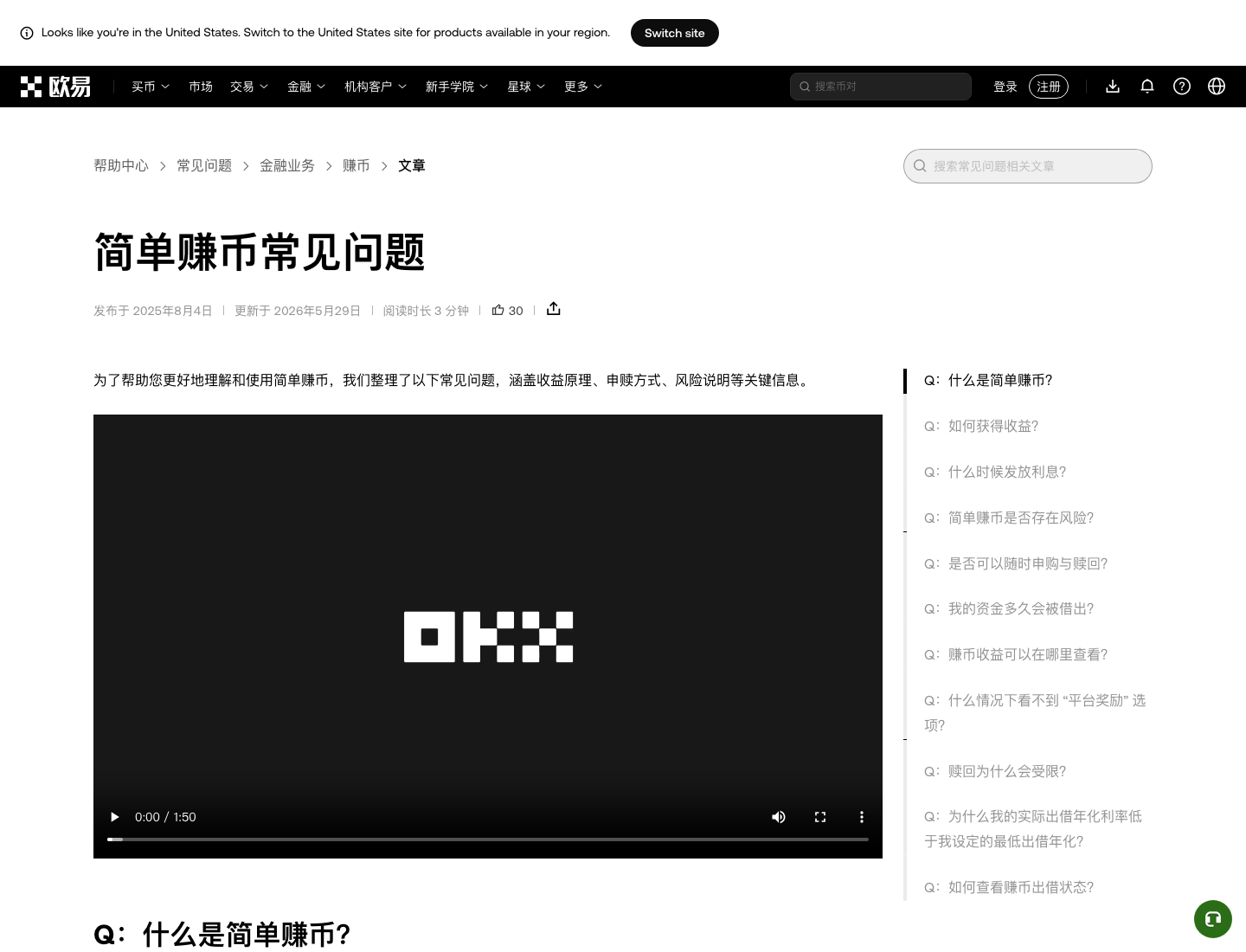Go to 常见问题 breadcrumb
Image resolution: width=1246 pixels, height=952 pixels.
[204, 165]
